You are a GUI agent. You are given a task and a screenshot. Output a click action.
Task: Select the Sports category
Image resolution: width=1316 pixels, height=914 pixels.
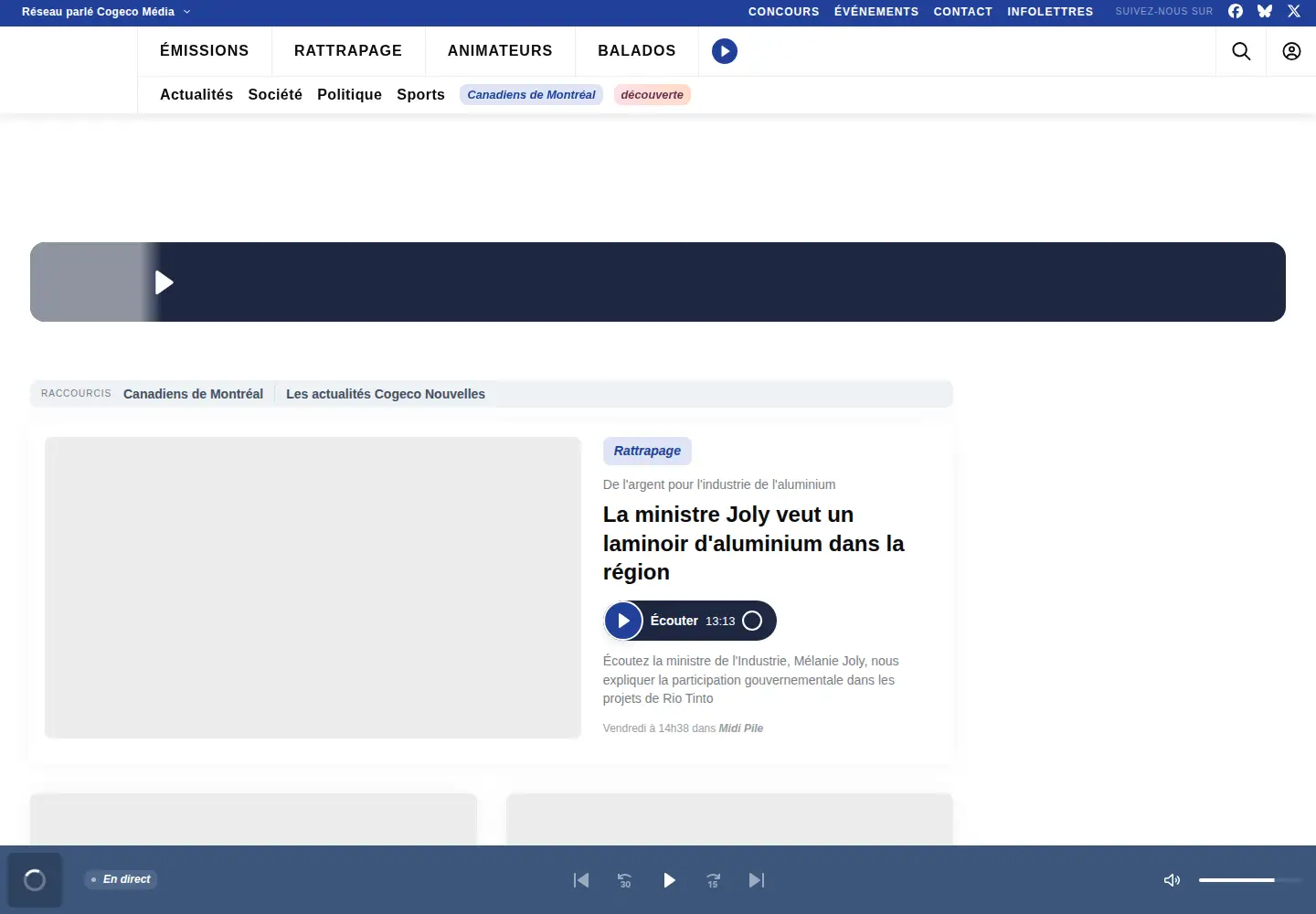420,94
